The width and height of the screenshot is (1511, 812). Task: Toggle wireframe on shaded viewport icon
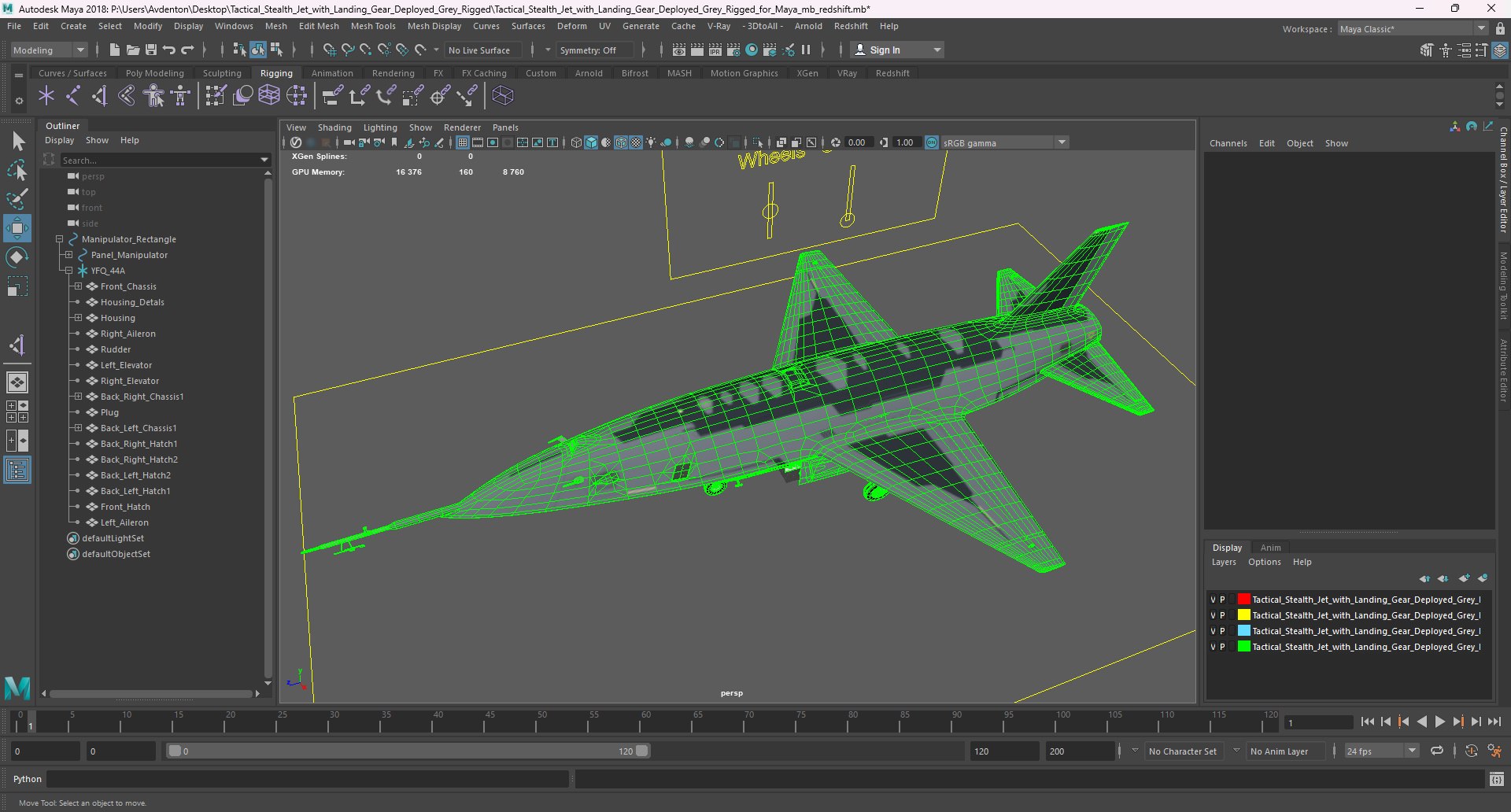(x=621, y=142)
